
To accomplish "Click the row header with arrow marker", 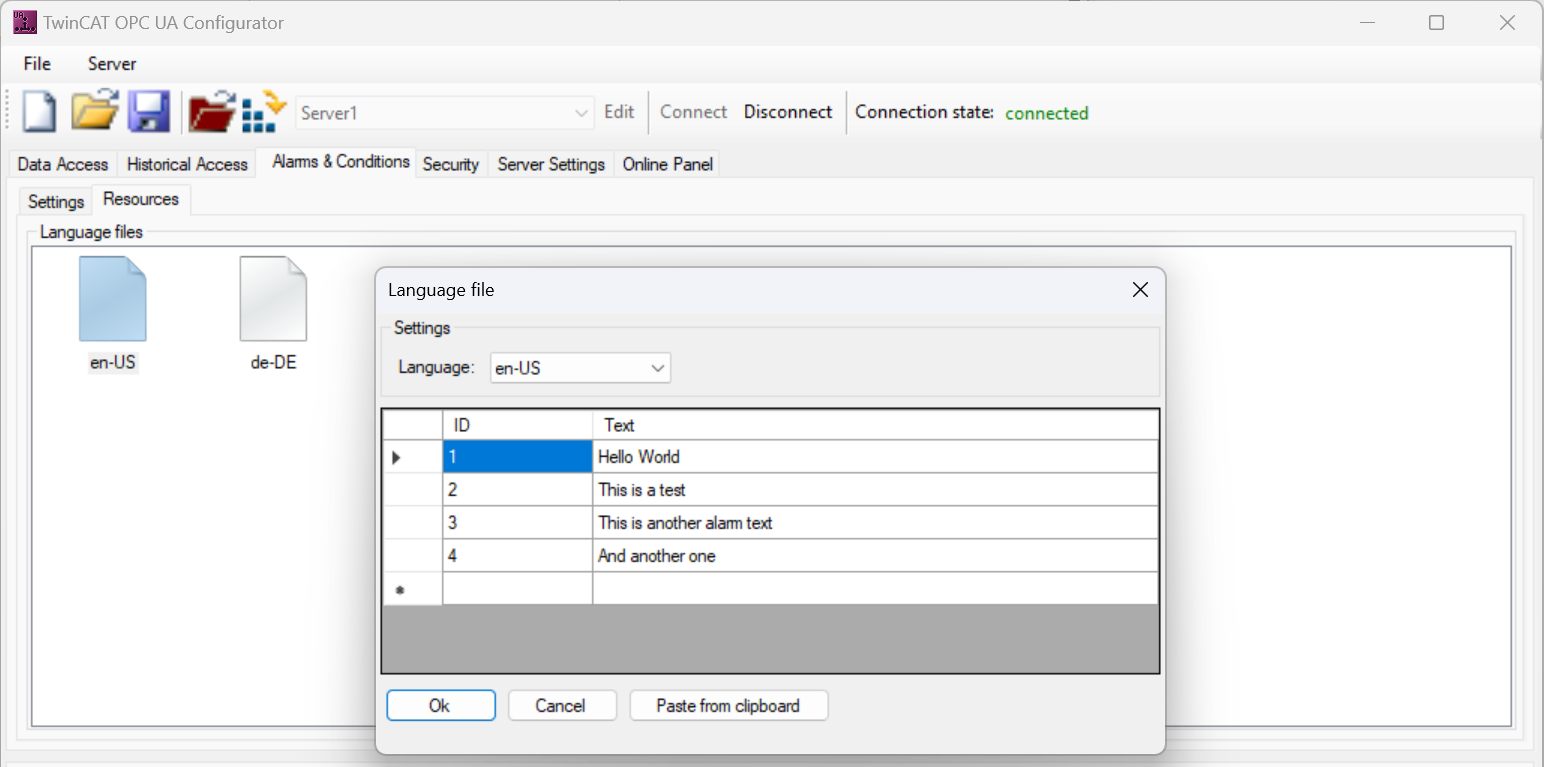I will pyautogui.click(x=413, y=457).
